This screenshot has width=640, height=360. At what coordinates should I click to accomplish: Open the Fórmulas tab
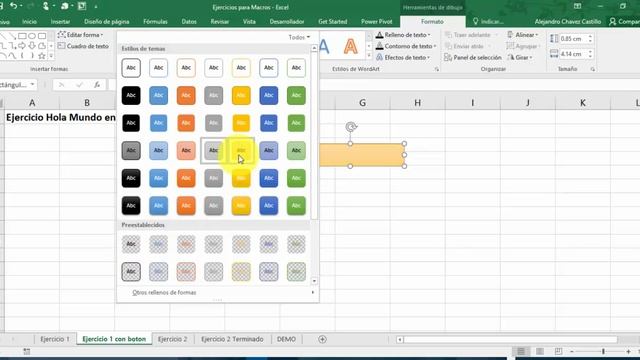point(155,22)
